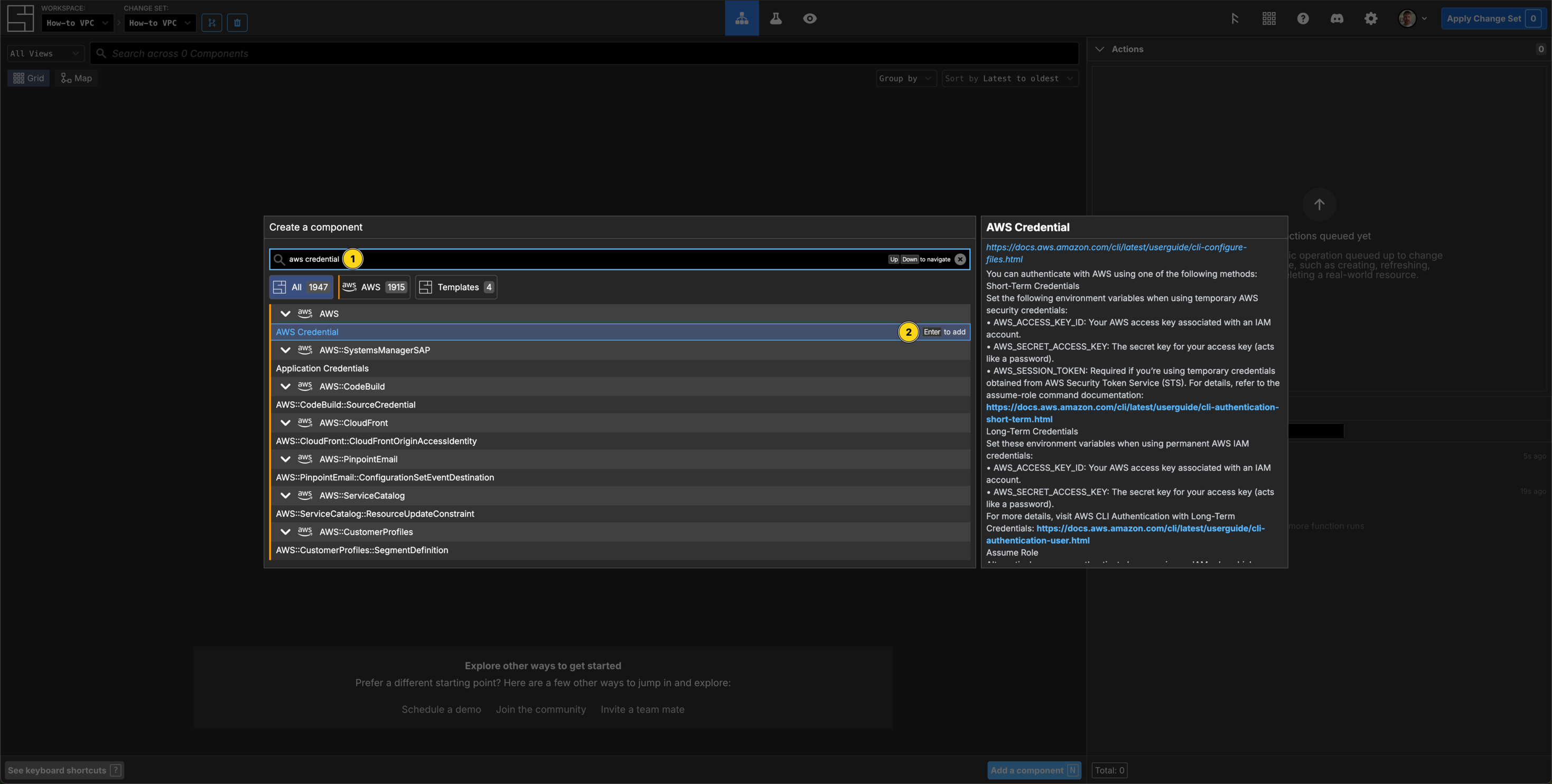The width and height of the screenshot is (1552, 784).
Task: Open the settings gear icon
Action: pos(1371,18)
